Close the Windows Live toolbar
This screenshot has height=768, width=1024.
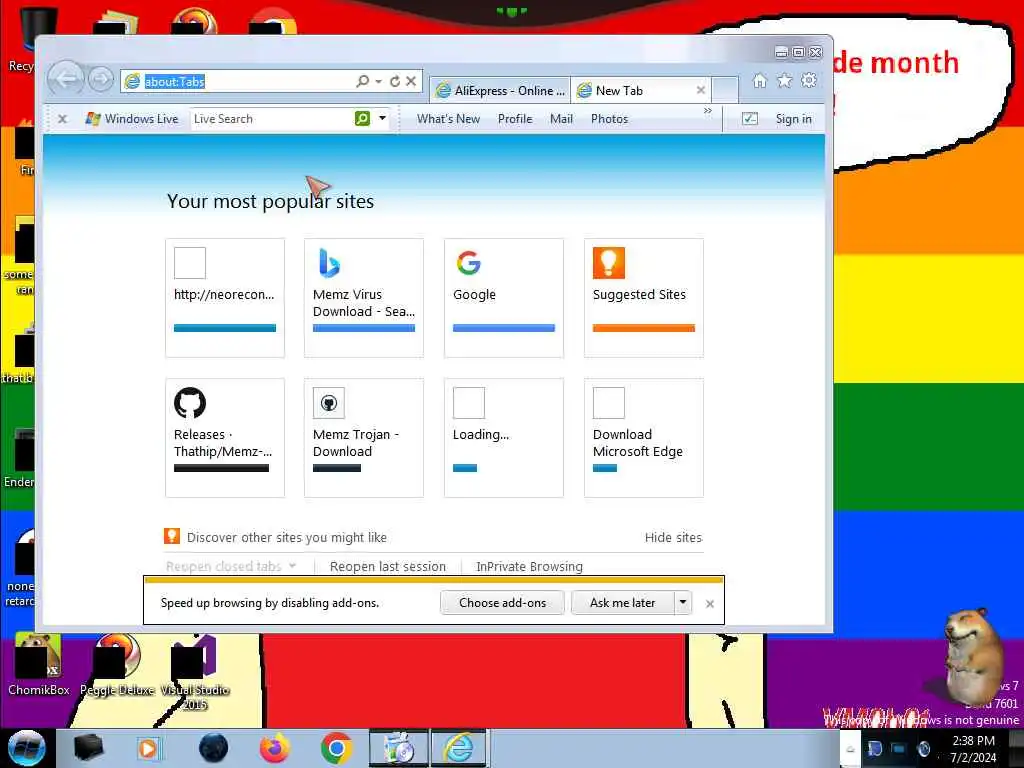point(63,119)
